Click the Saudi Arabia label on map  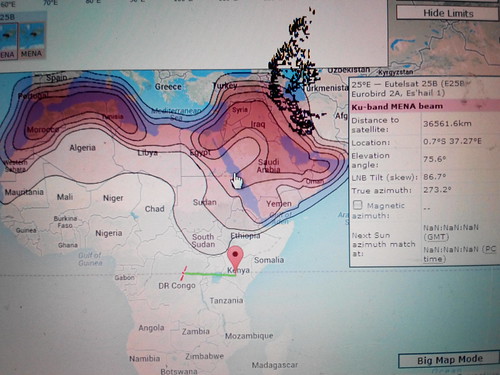269,166
